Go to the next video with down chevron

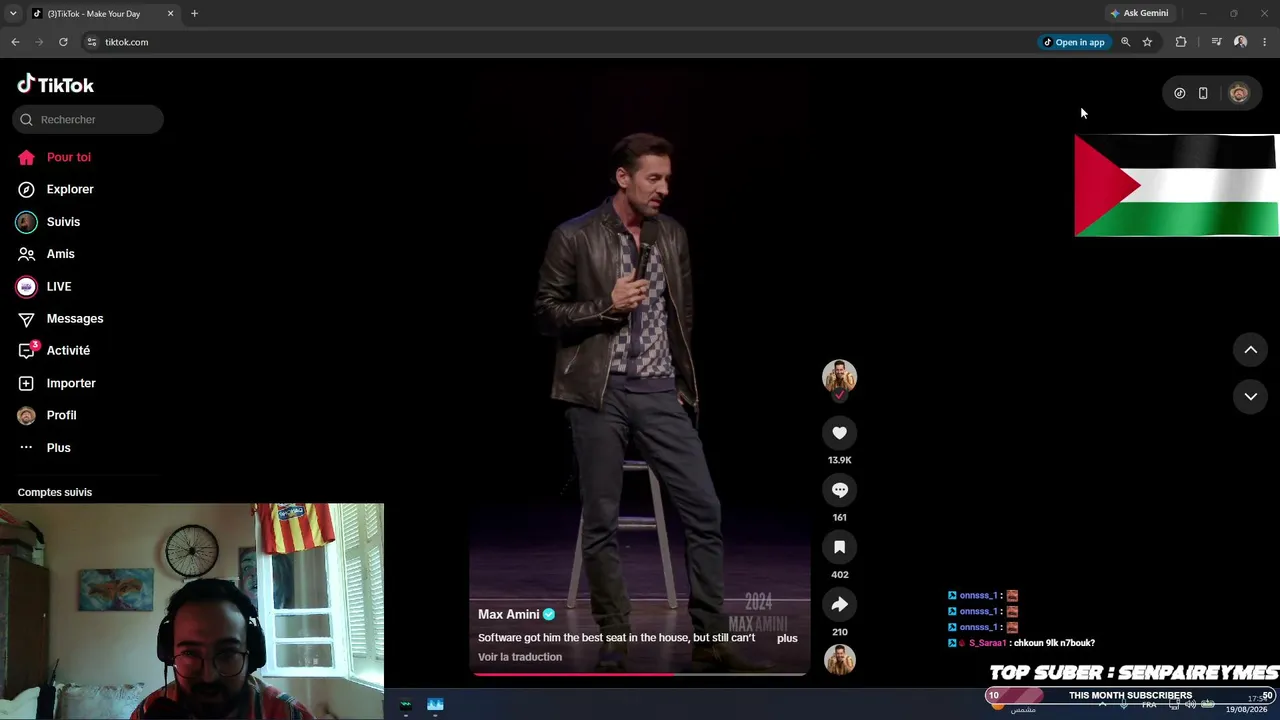1250,397
